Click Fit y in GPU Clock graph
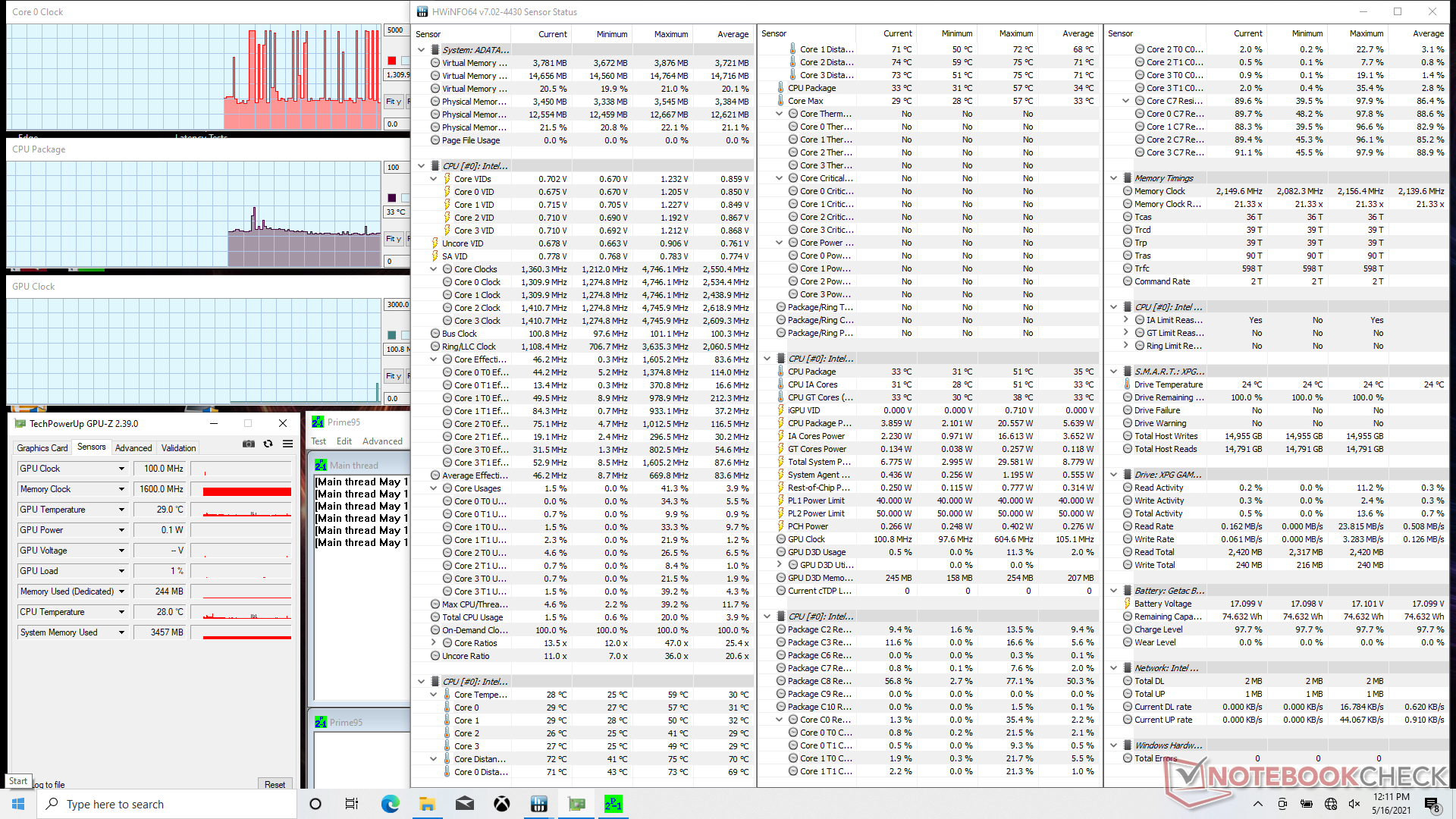1456x819 pixels. point(394,376)
